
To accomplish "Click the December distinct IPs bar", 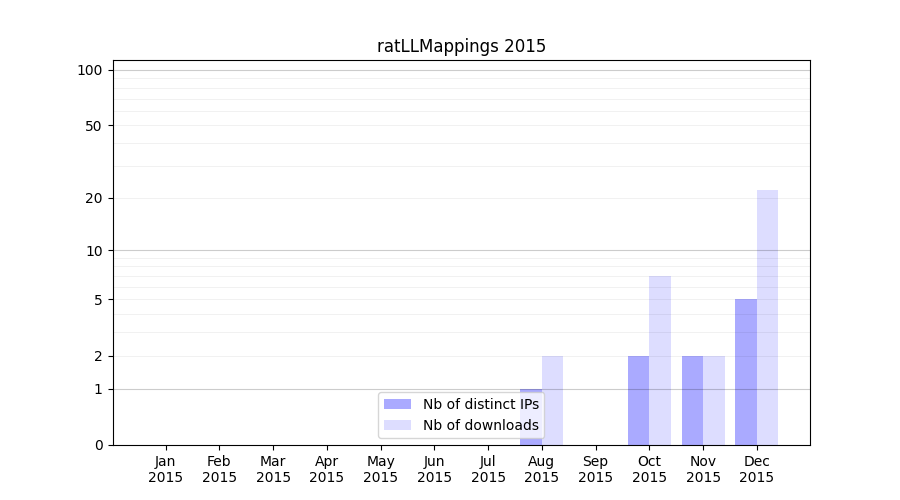I will click(746, 372).
